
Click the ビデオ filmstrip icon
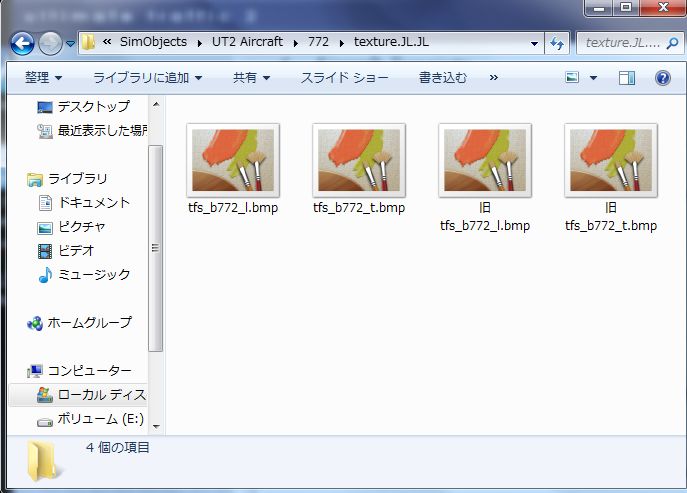(x=45, y=251)
